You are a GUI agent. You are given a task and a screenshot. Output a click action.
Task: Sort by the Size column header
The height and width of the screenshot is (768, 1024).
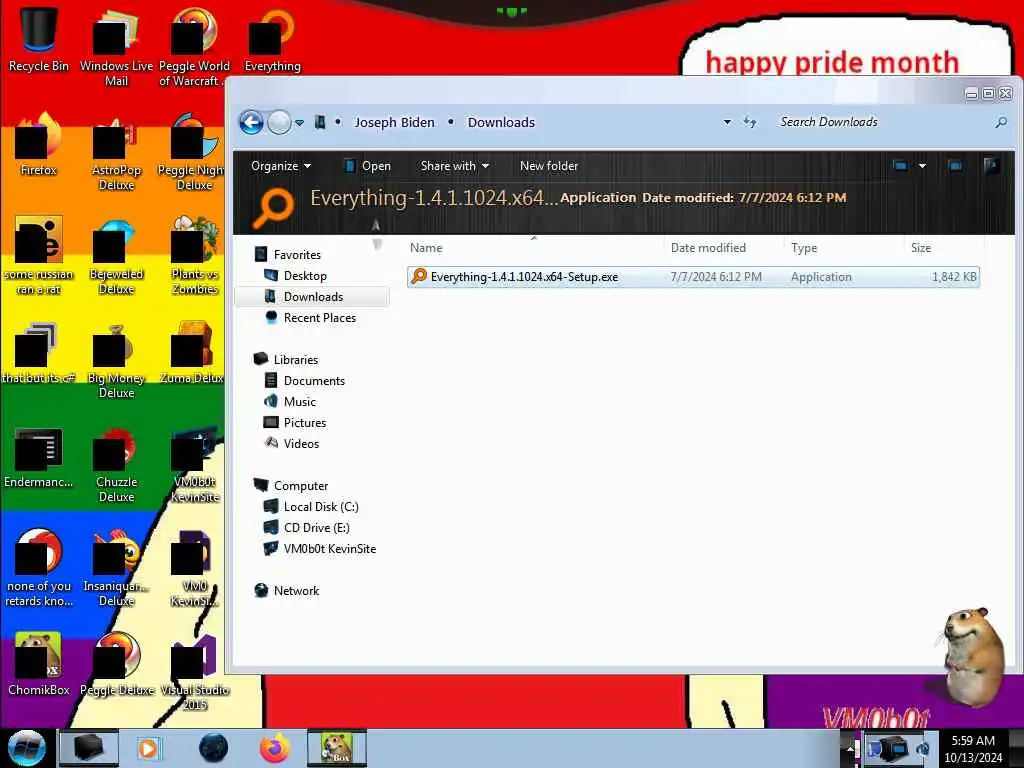pyautogui.click(x=921, y=248)
